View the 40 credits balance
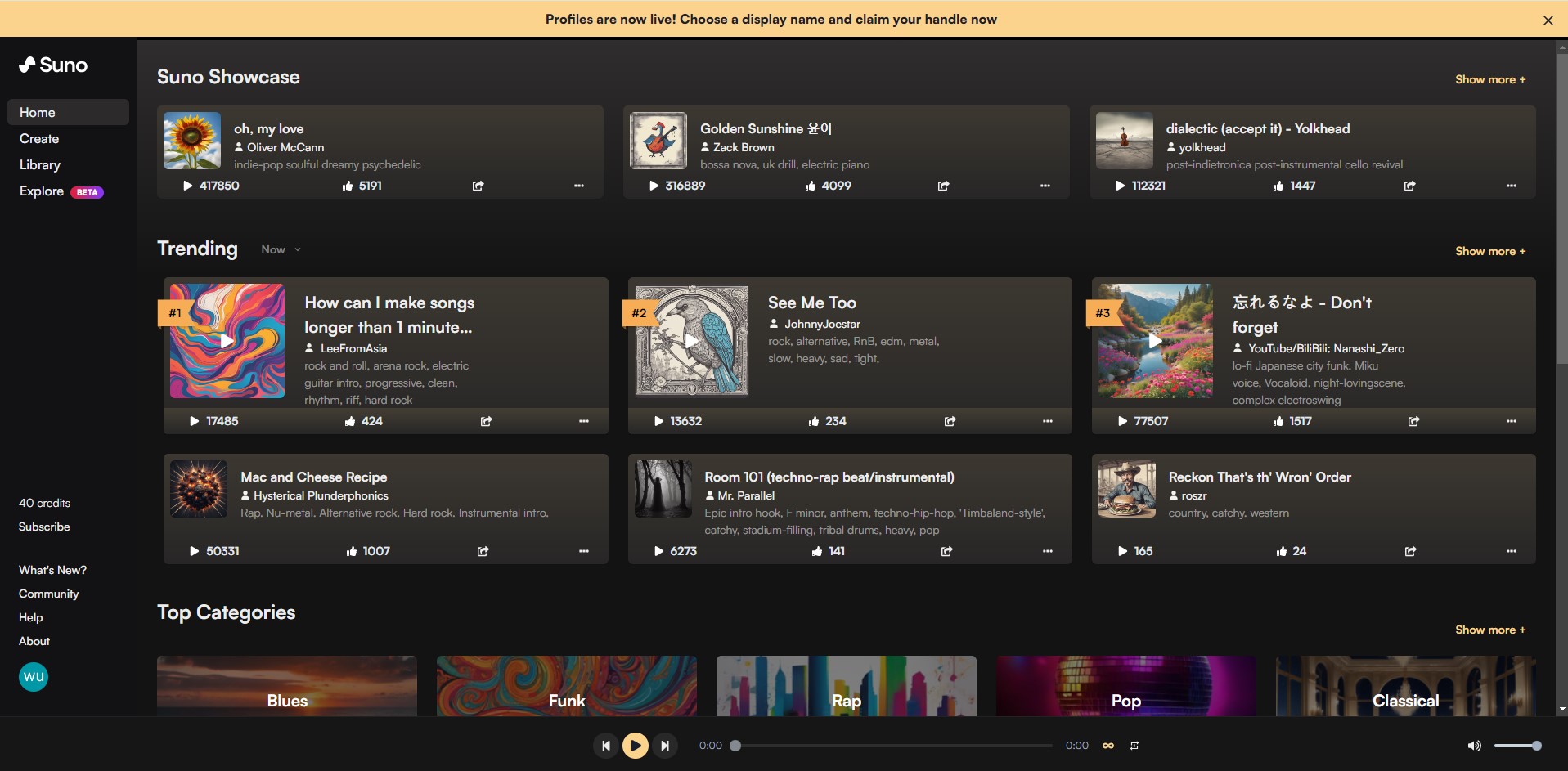This screenshot has width=1568, height=771. pos(44,503)
